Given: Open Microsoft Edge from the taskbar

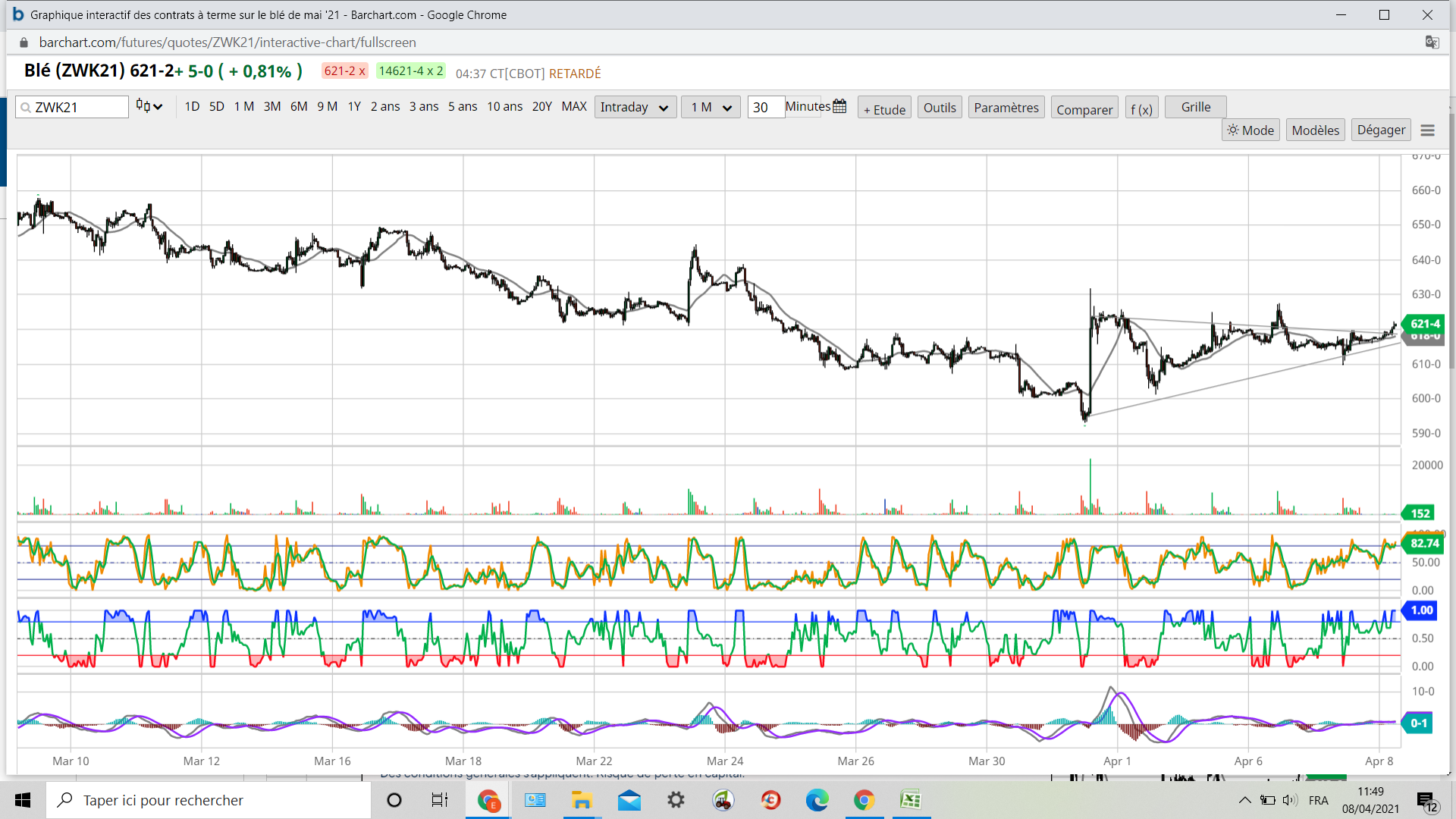Looking at the screenshot, I should (x=817, y=800).
